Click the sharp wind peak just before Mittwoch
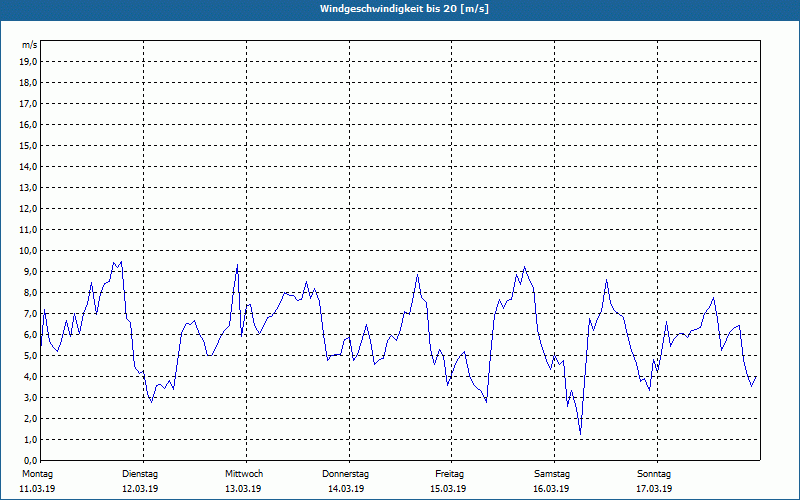This screenshot has height=500, width=800. [237, 265]
